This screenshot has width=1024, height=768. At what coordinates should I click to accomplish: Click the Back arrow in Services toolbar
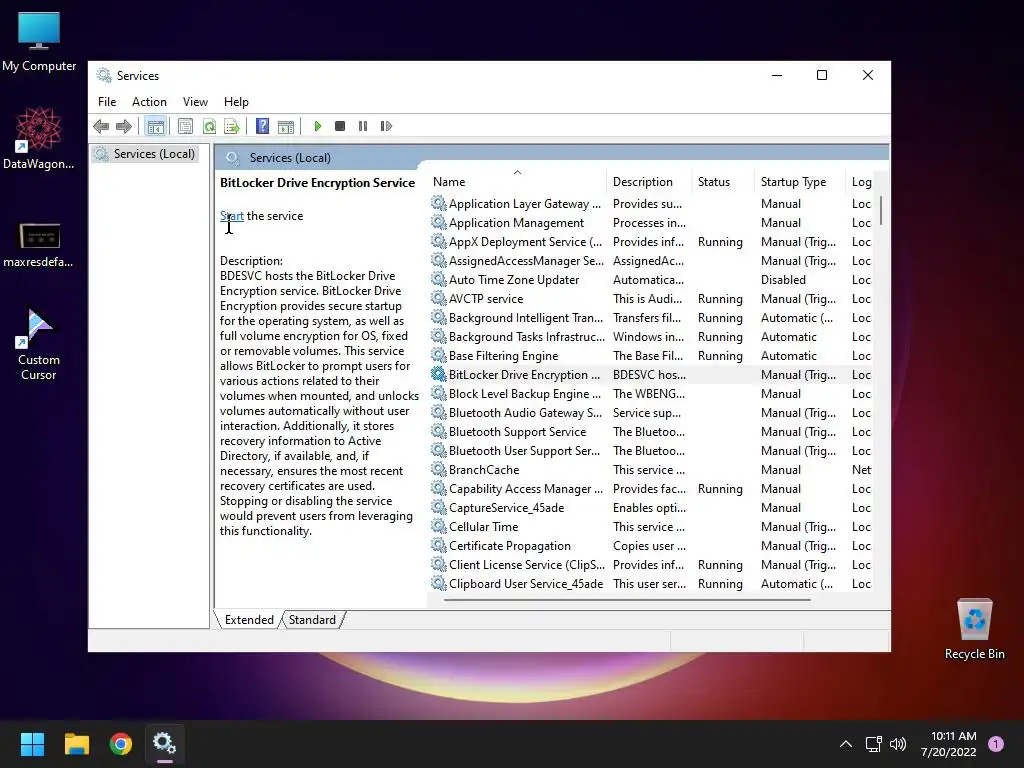click(101, 126)
